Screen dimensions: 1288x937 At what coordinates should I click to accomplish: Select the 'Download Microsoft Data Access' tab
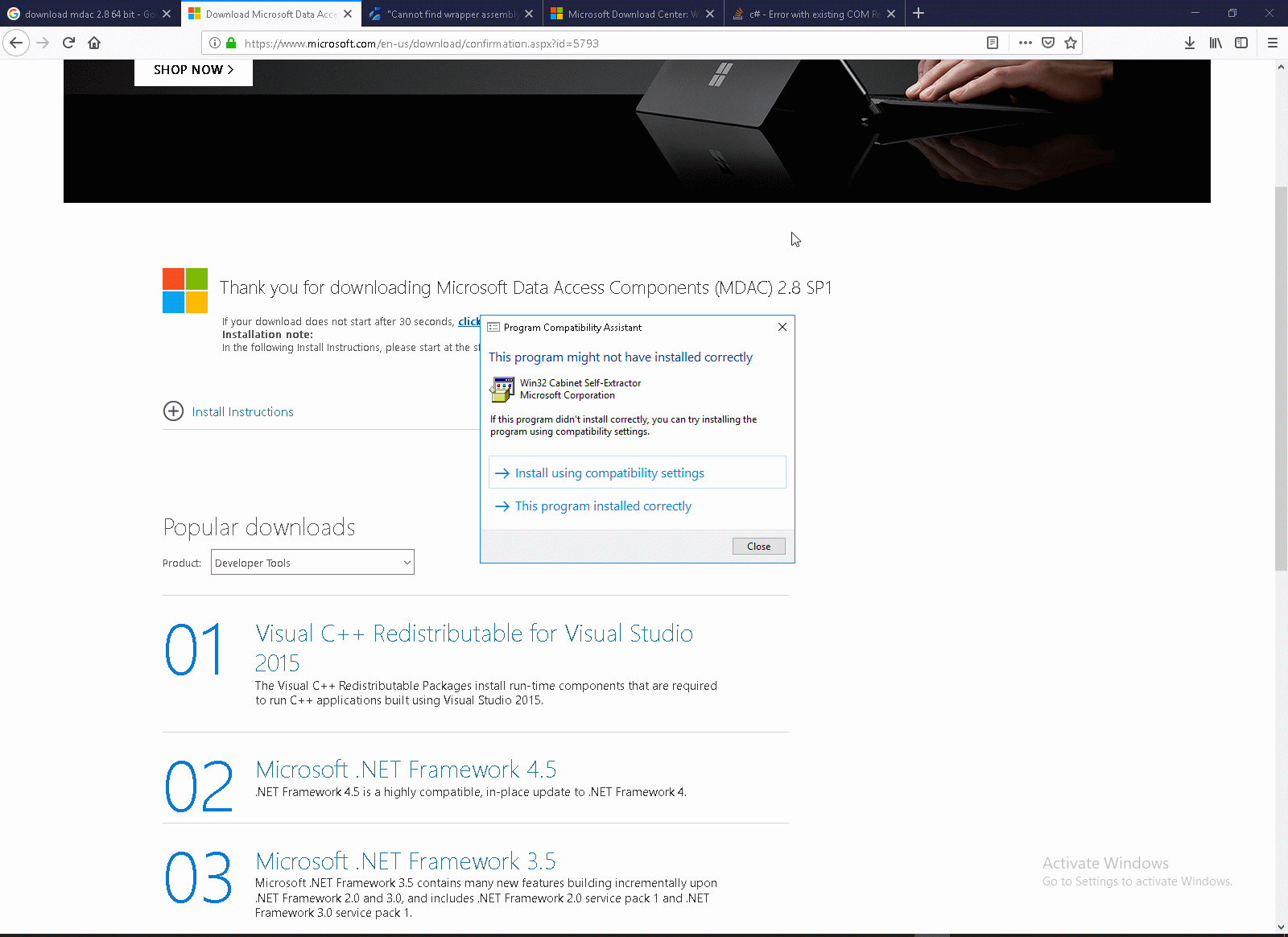coord(271,14)
